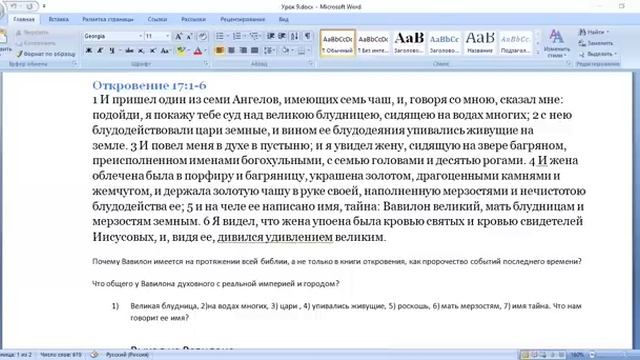Click Русский (Россия) language indicator

[127, 355]
